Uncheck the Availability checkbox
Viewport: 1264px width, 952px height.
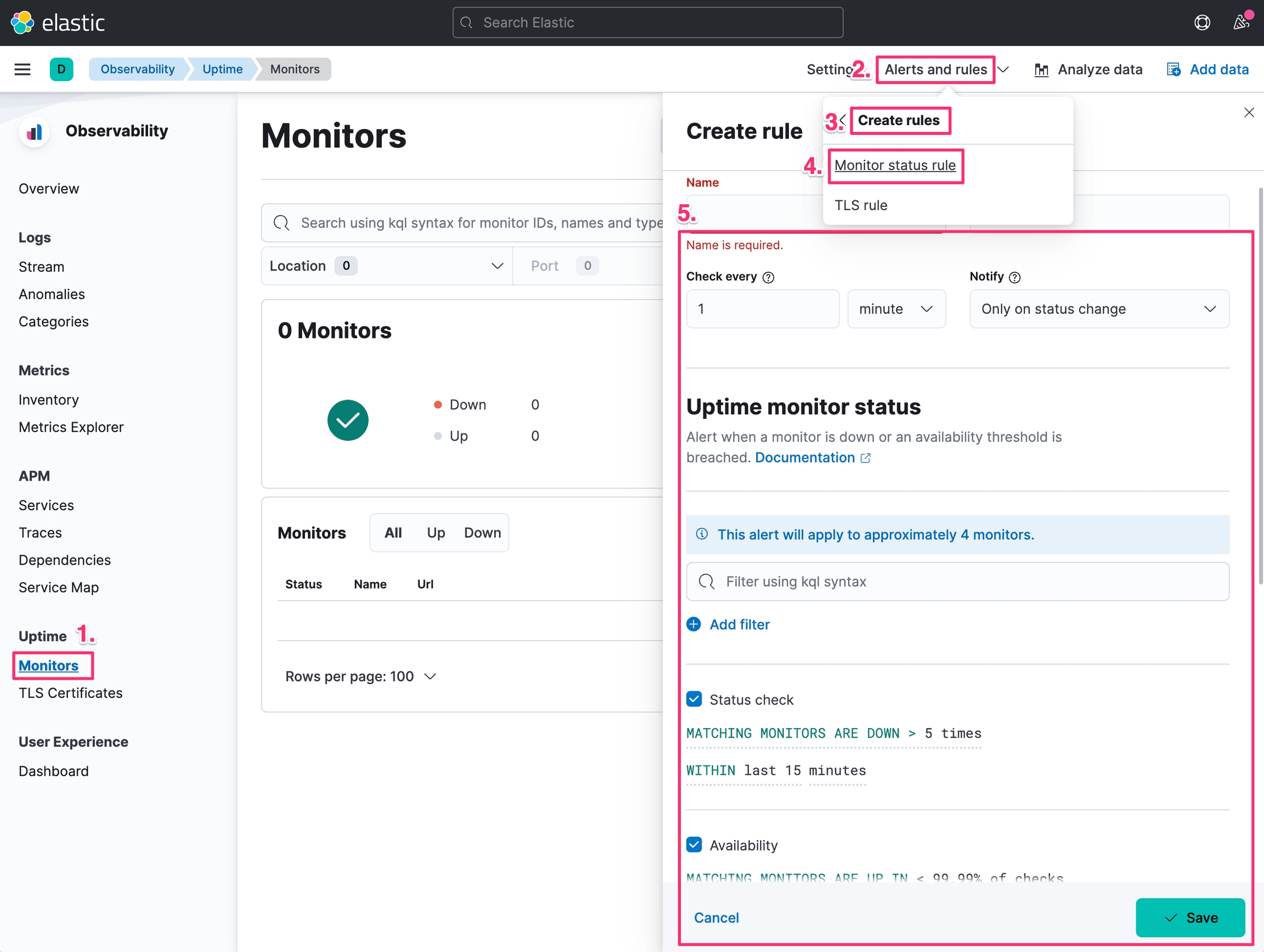click(695, 844)
